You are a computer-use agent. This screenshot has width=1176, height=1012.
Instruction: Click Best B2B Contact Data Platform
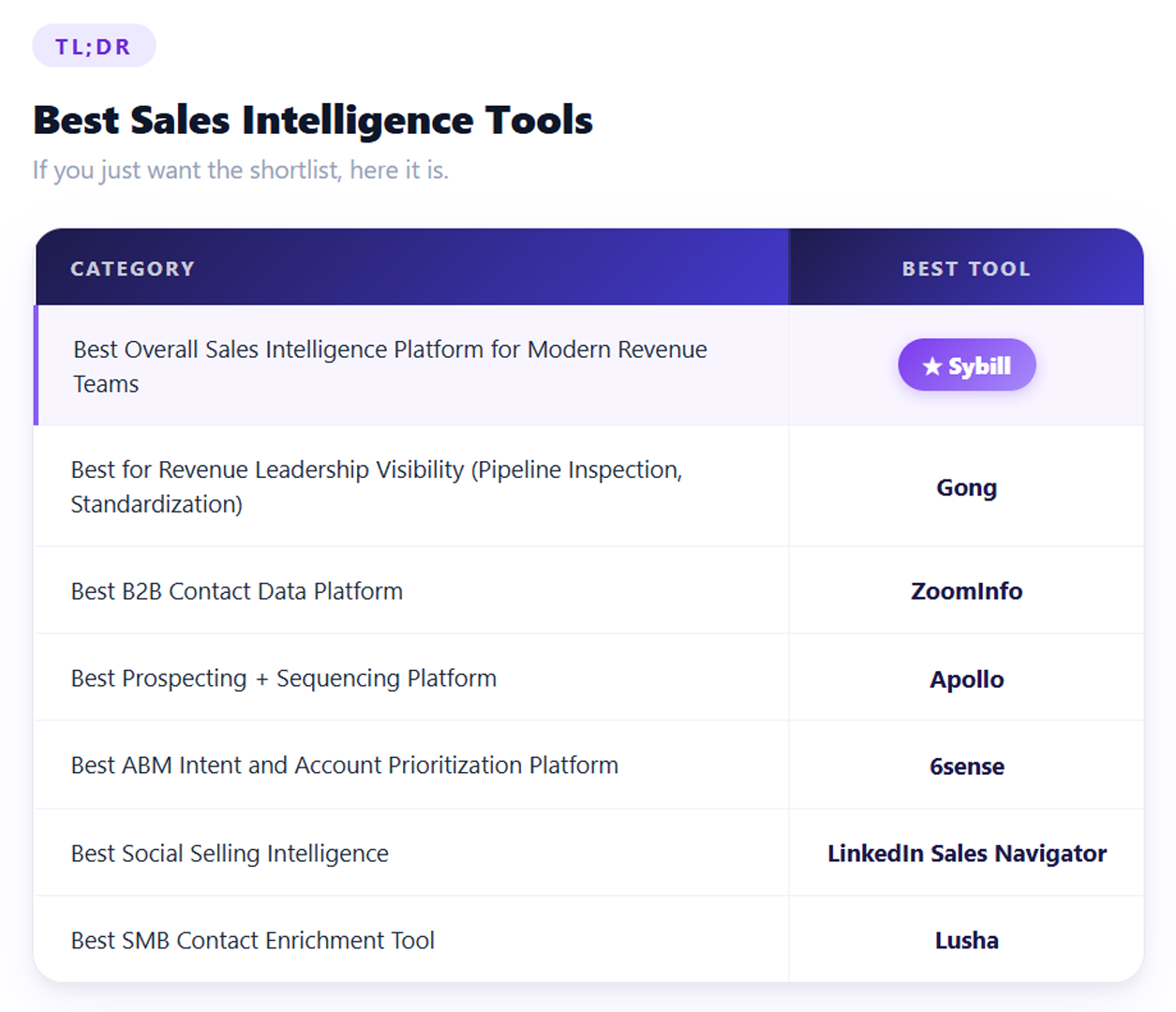pyautogui.click(x=237, y=591)
